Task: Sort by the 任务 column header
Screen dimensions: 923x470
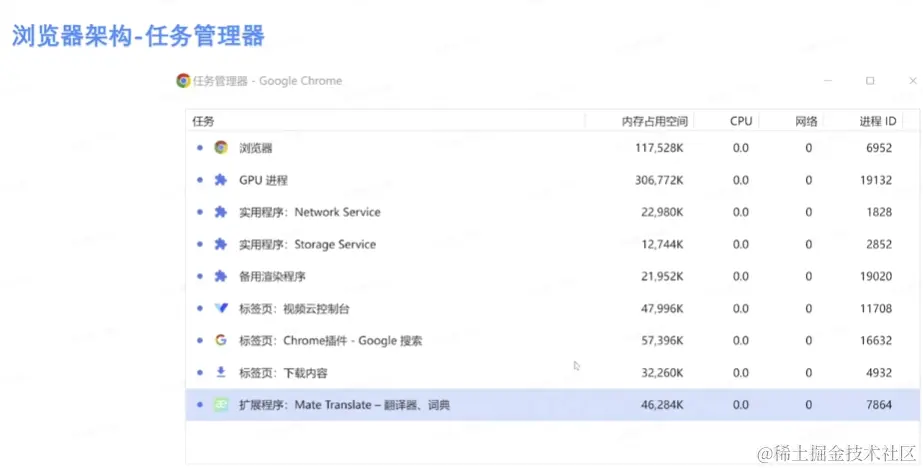Action: click(386, 121)
